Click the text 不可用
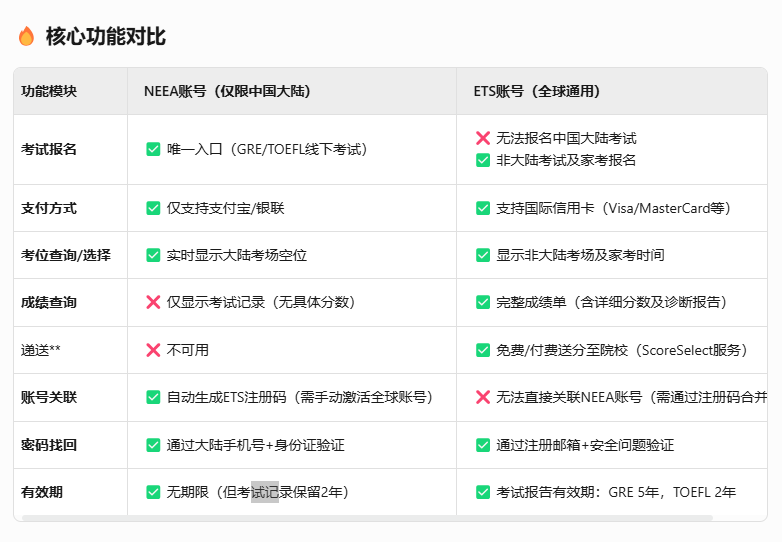The image size is (782, 542). (188, 350)
